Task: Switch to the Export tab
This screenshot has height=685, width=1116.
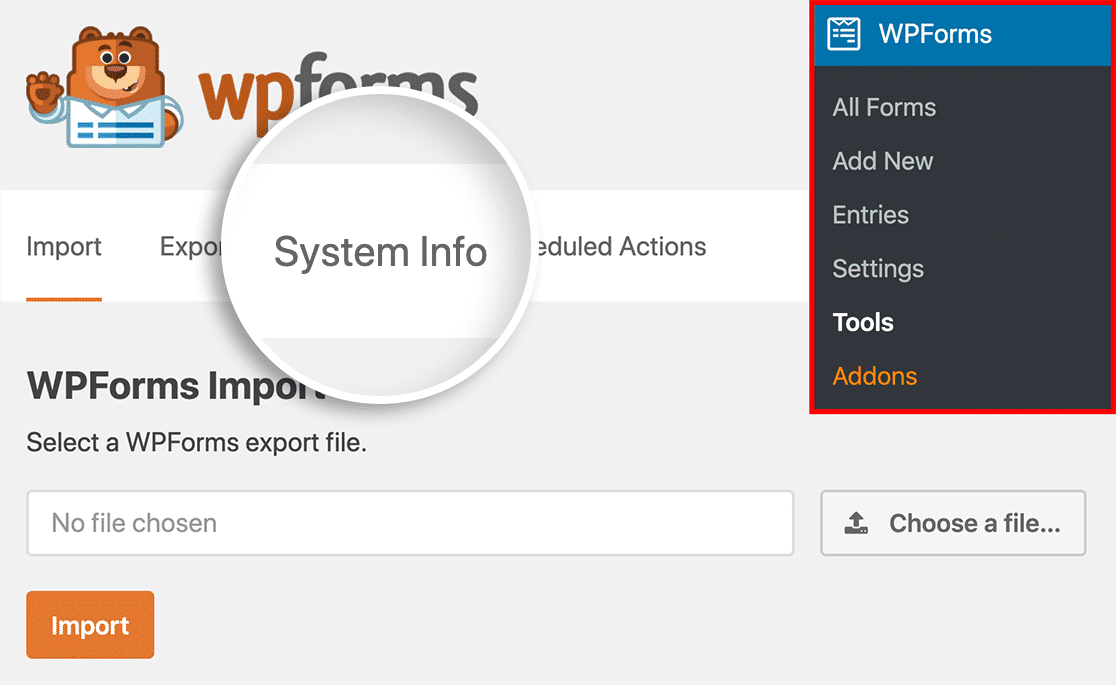Action: pyautogui.click(x=191, y=247)
